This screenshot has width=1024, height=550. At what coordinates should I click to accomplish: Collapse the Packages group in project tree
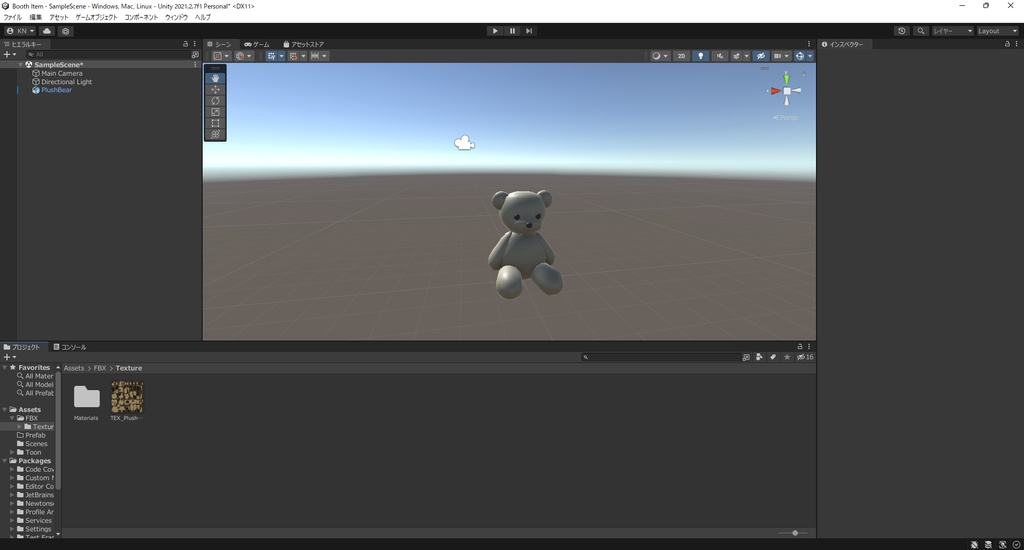tap(5, 461)
